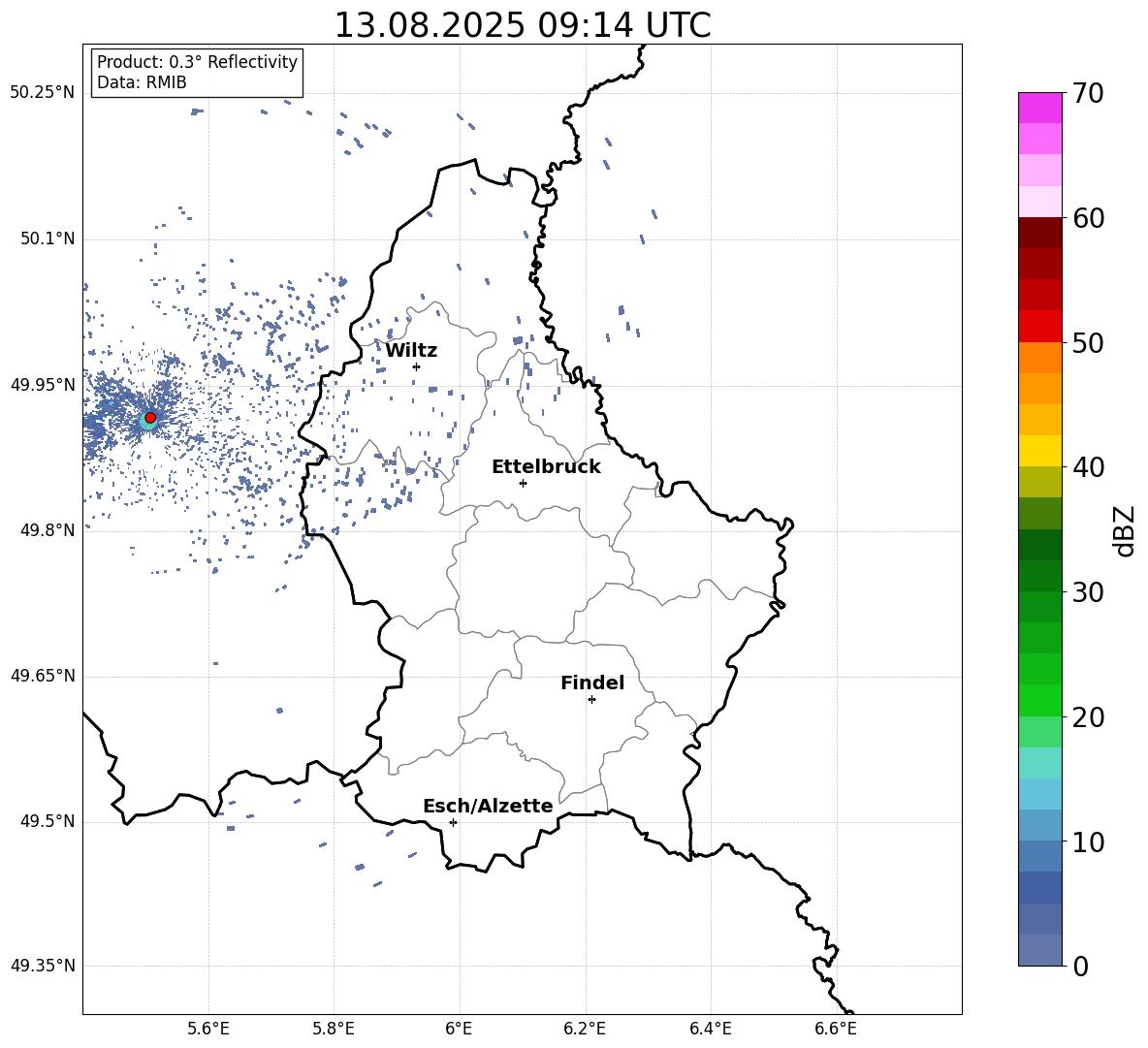1148x1048 pixels.
Task: Click the 49.8°N latitude label
Action: pos(47,530)
